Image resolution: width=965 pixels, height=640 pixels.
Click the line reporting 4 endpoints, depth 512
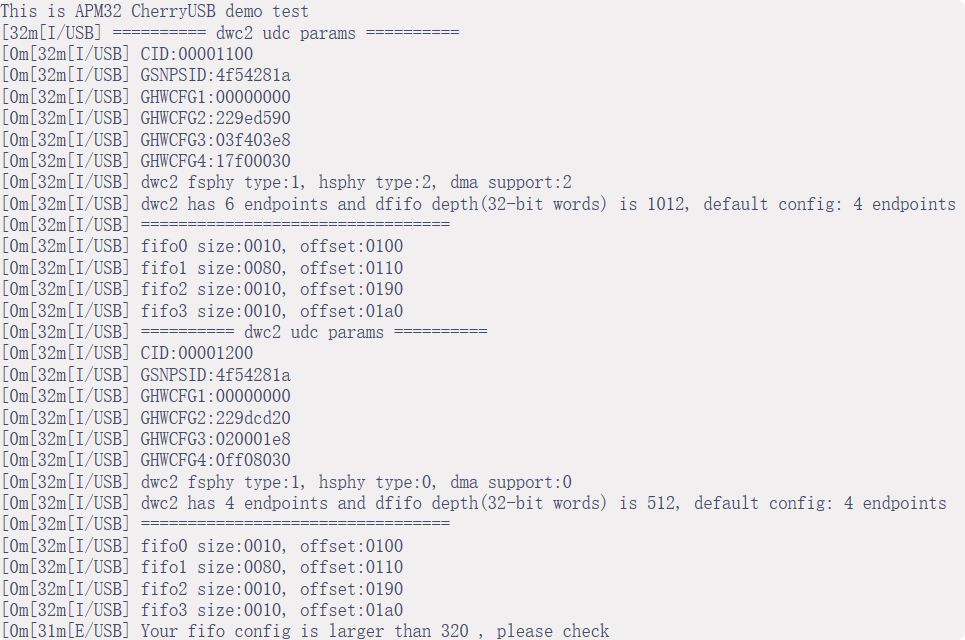(x=543, y=503)
